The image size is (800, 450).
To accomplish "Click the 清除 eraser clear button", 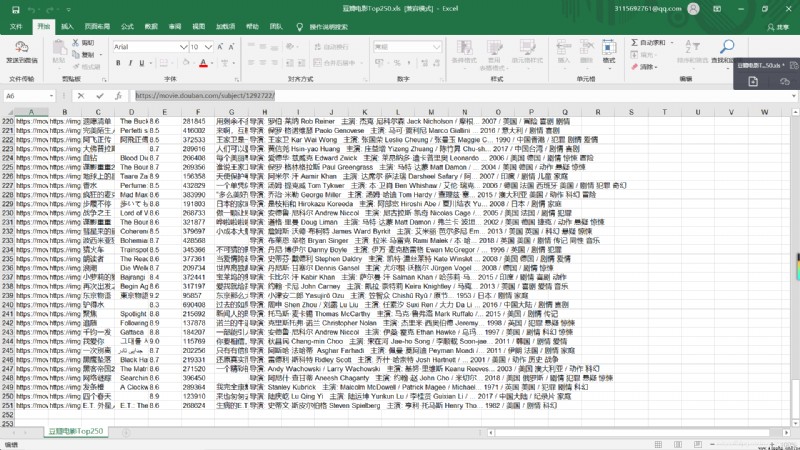I will [x=644, y=67].
